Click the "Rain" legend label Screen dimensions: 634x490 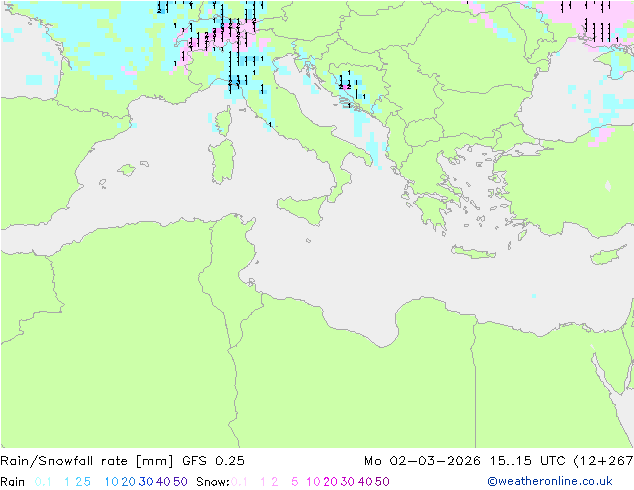click(x=13, y=482)
